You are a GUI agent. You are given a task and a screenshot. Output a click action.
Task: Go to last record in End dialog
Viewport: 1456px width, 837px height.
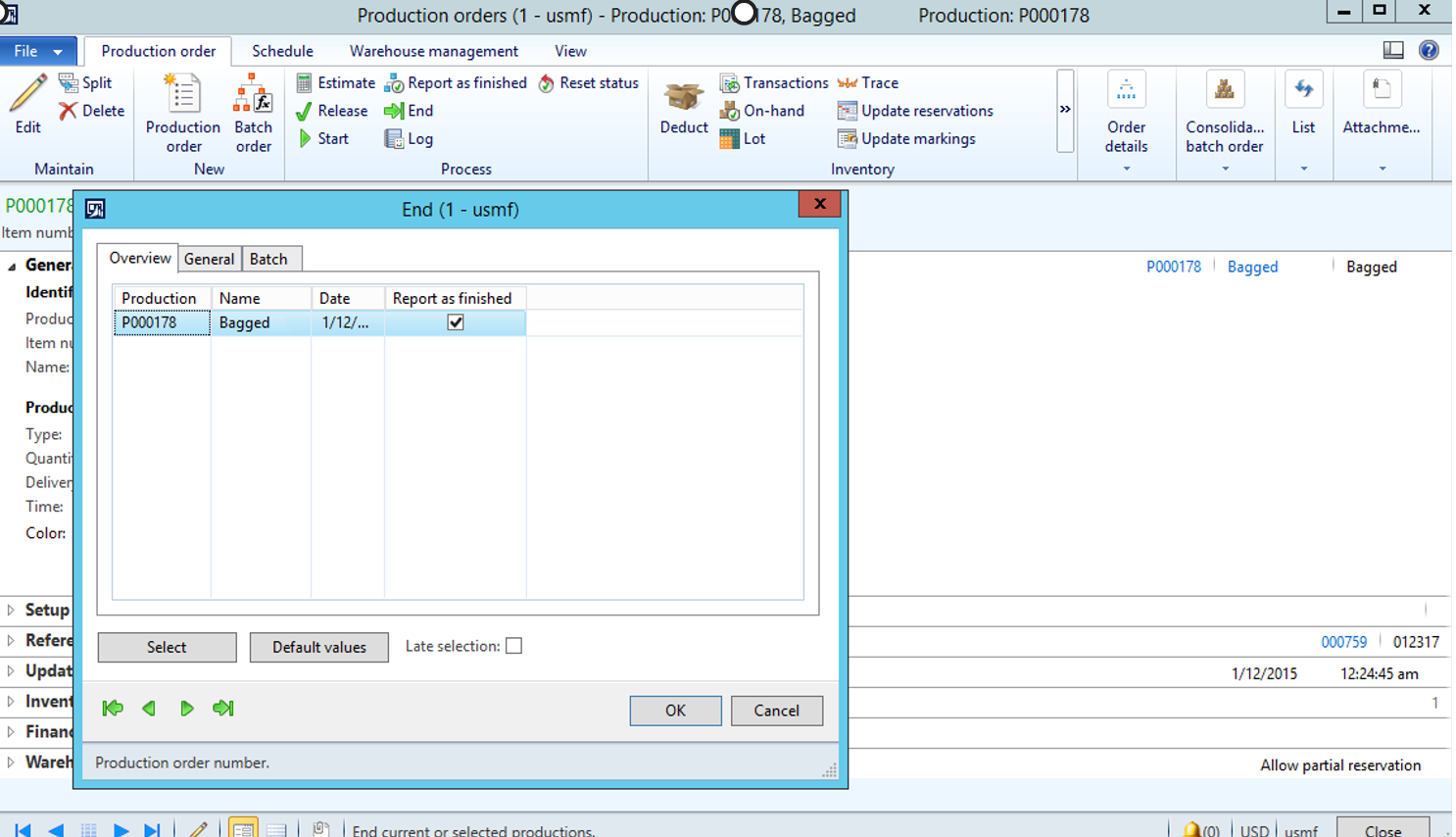click(223, 709)
